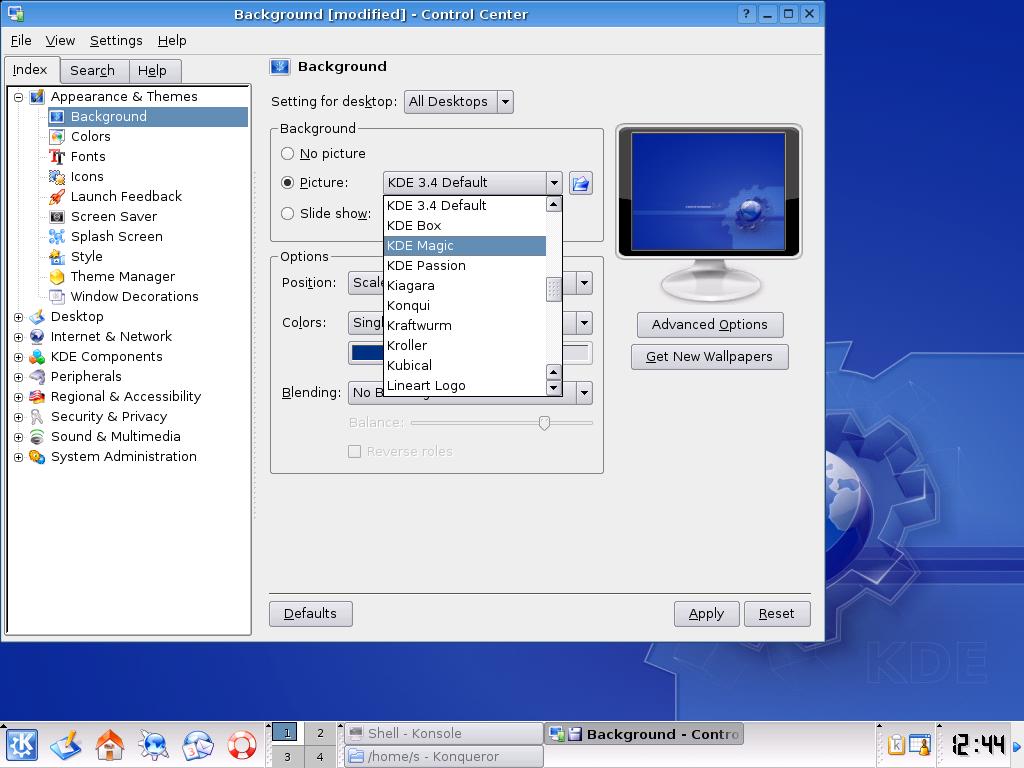
Task: Click the Internet & Network globe icon
Action: point(37,337)
